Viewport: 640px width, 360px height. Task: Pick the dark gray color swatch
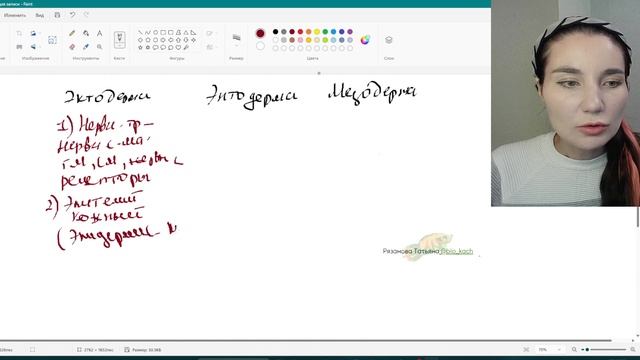pos(284,32)
